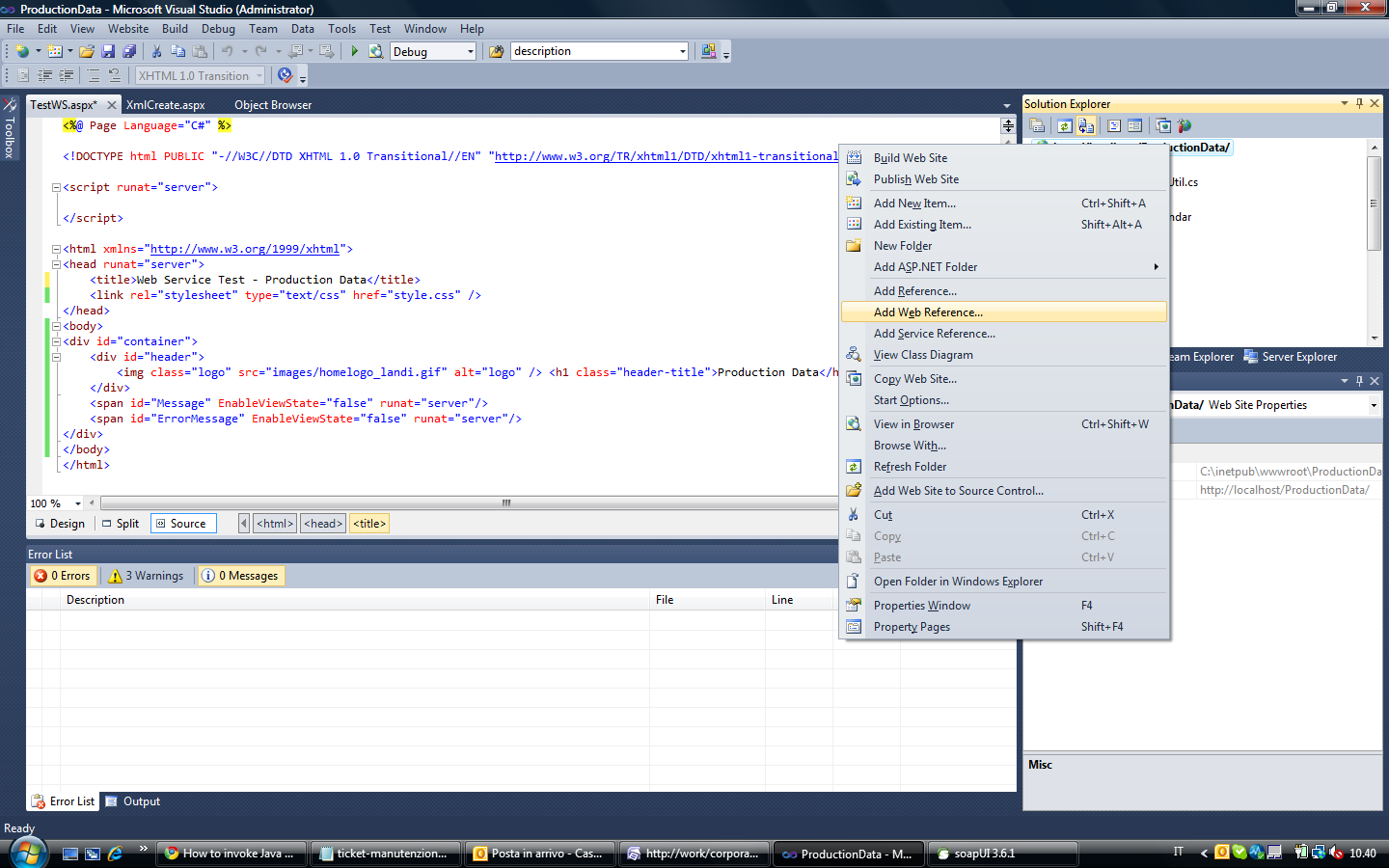Collapse the body element outline marker
This screenshot has height=868, width=1389.
56,327
